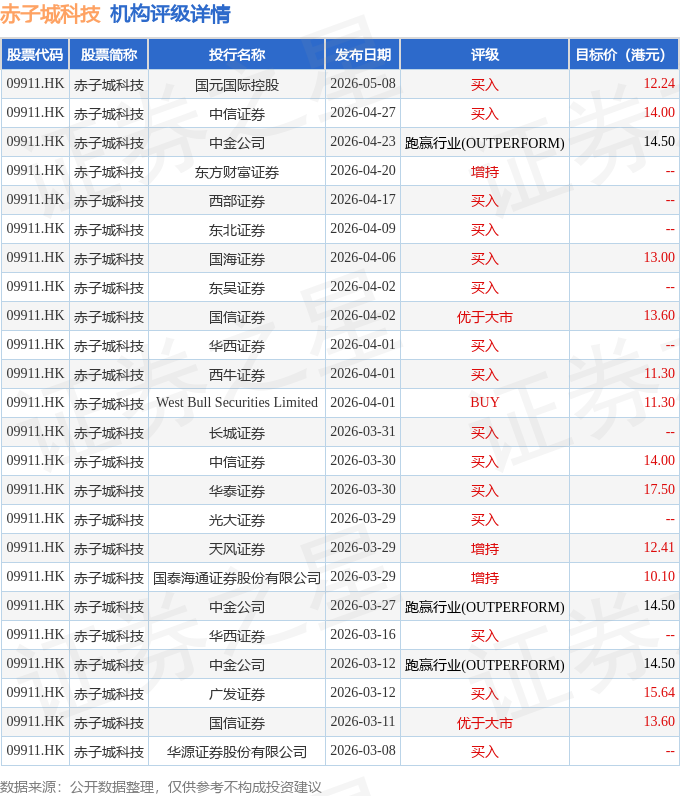Click the 目标价(港元) column header
The image size is (680, 796).
pyautogui.click(x=624, y=54)
